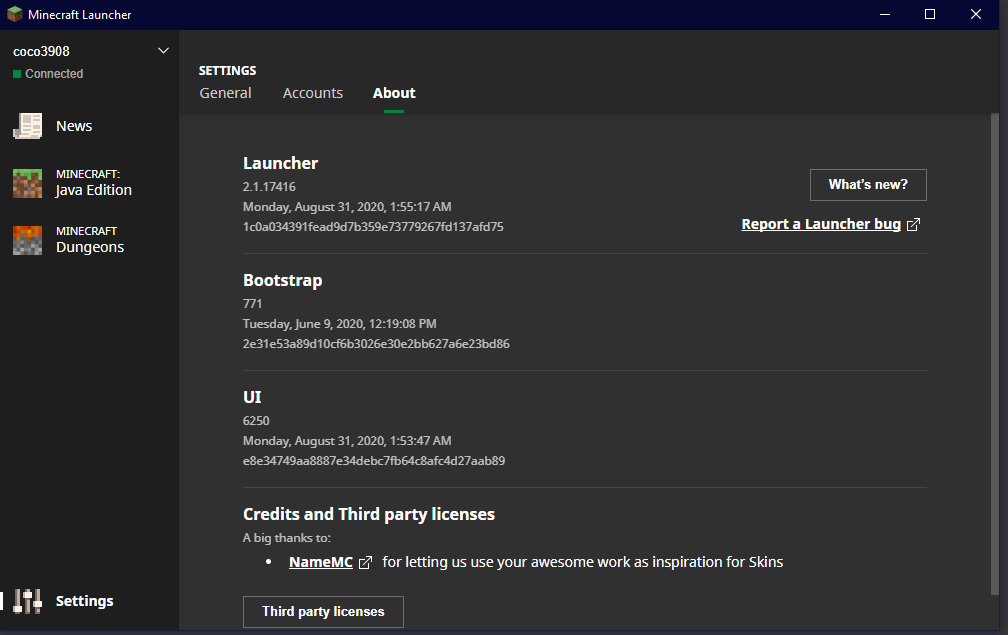Click the Bootstrap version 771 text
Image resolution: width=1008 pixels, height=635 pixels.
point(253,303)
